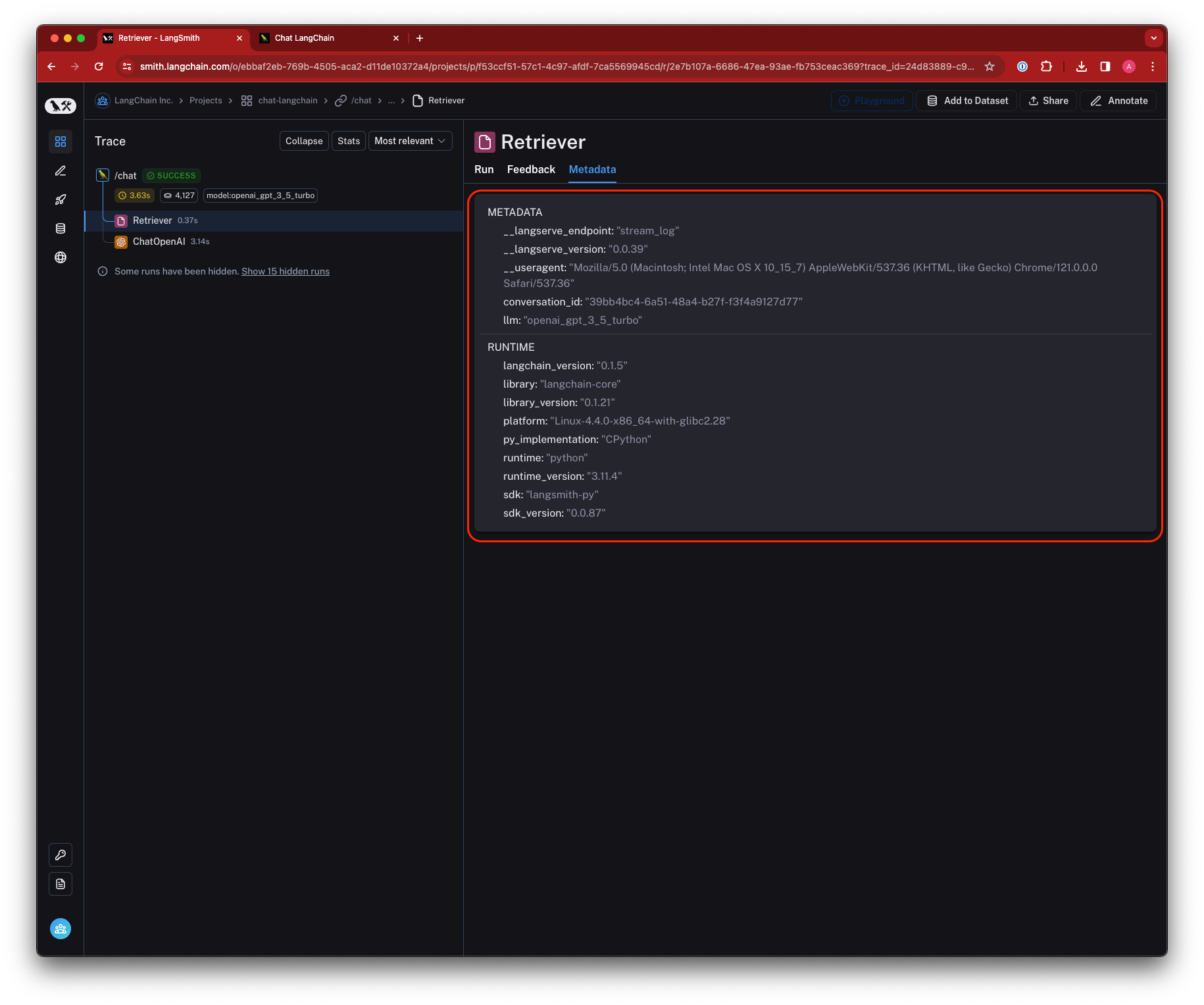Click the LangSmith logo in sidebar
The height and width of the screenshot is (1005, 1204).
click(61, 105)
